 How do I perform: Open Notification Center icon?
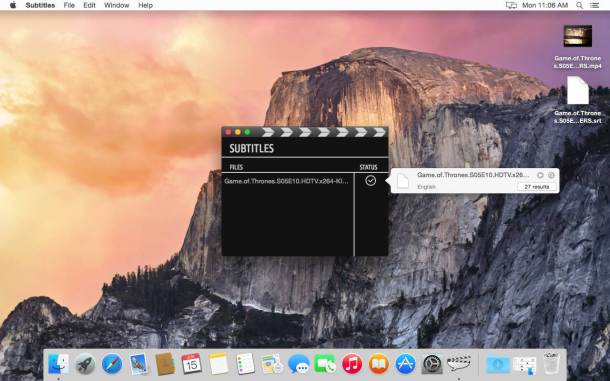click(595, 5)
